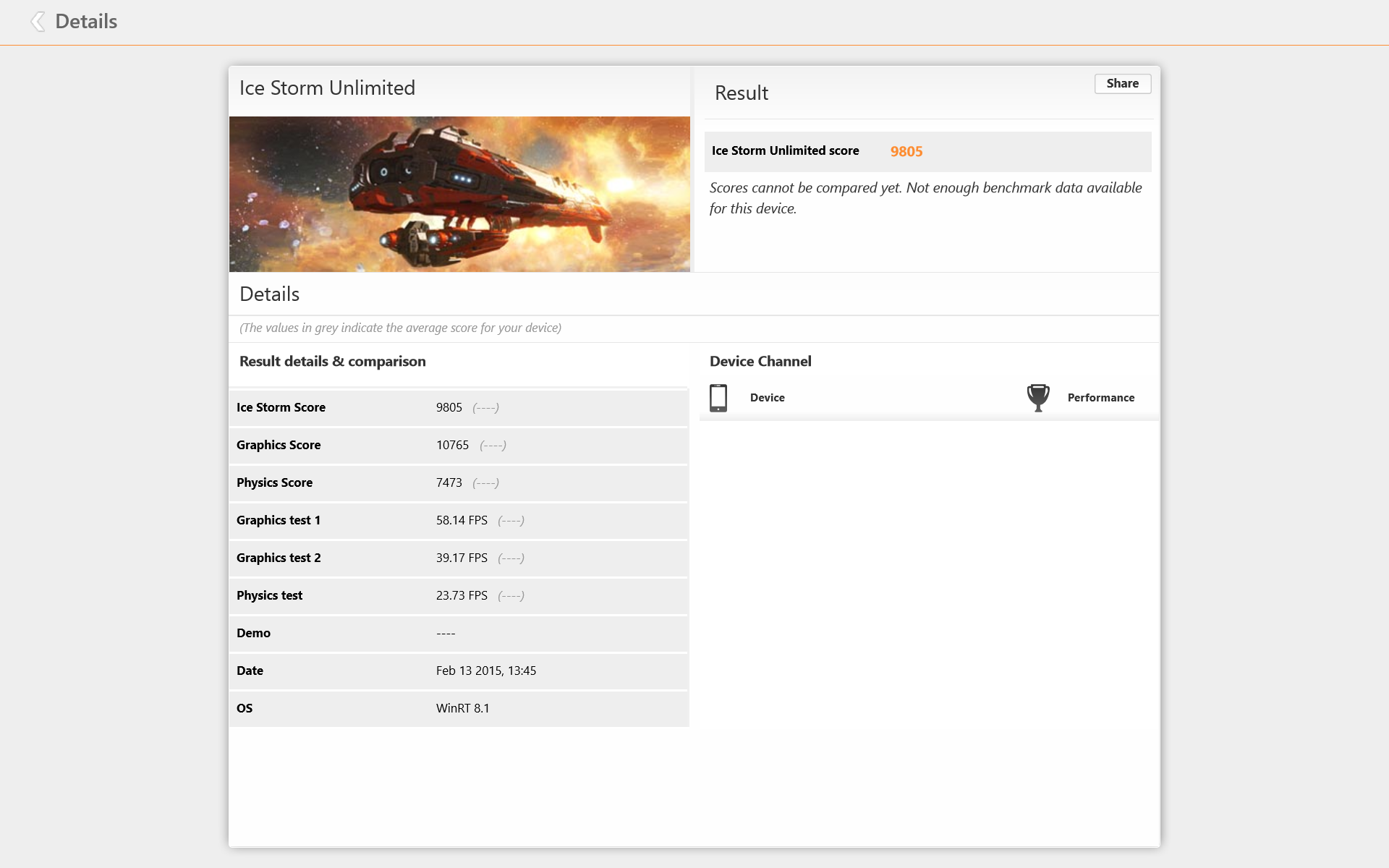Click the Share button
This screenshot has height=868, width=1389.
(1122, 84)
